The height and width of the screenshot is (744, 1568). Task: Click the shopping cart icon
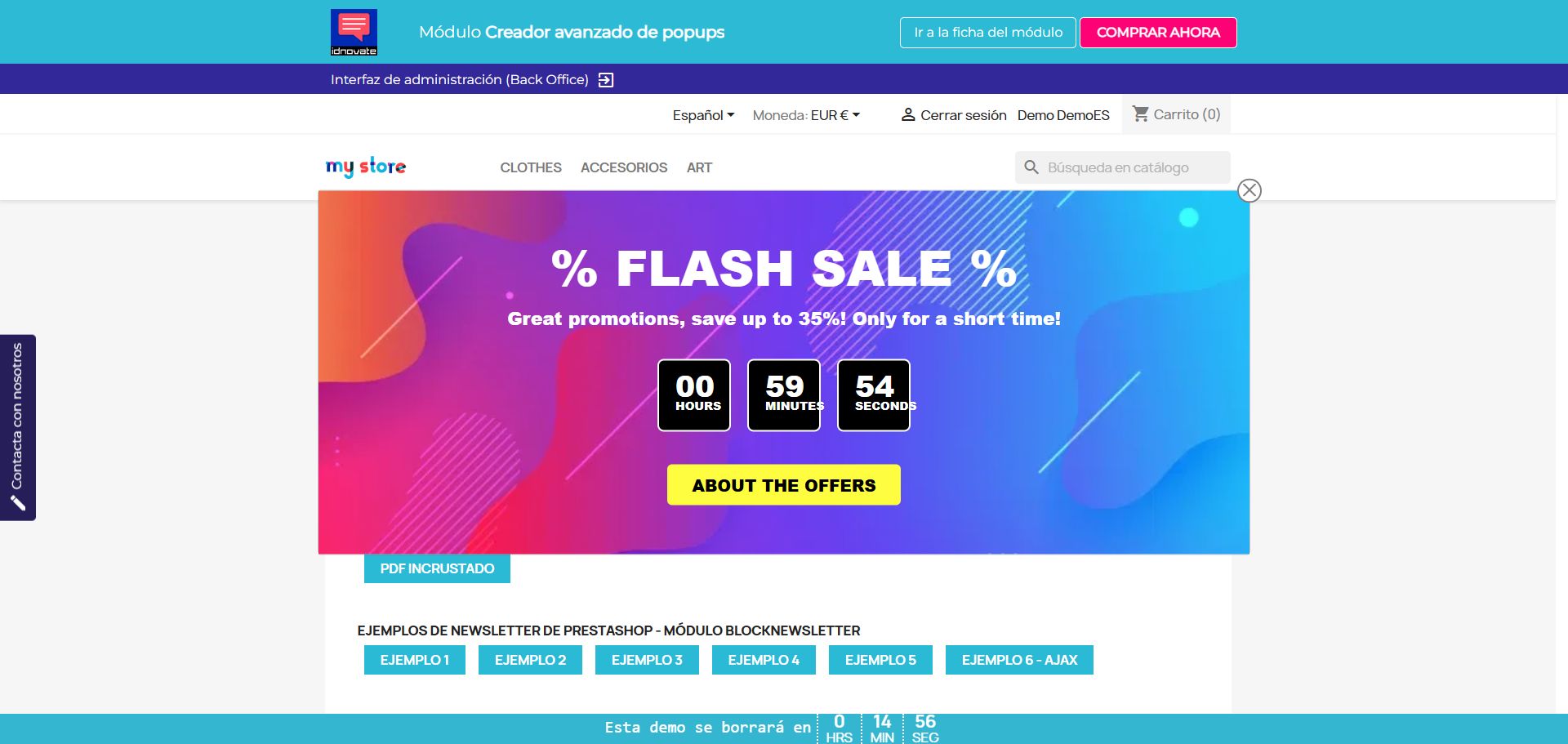tap(1141, 114)
